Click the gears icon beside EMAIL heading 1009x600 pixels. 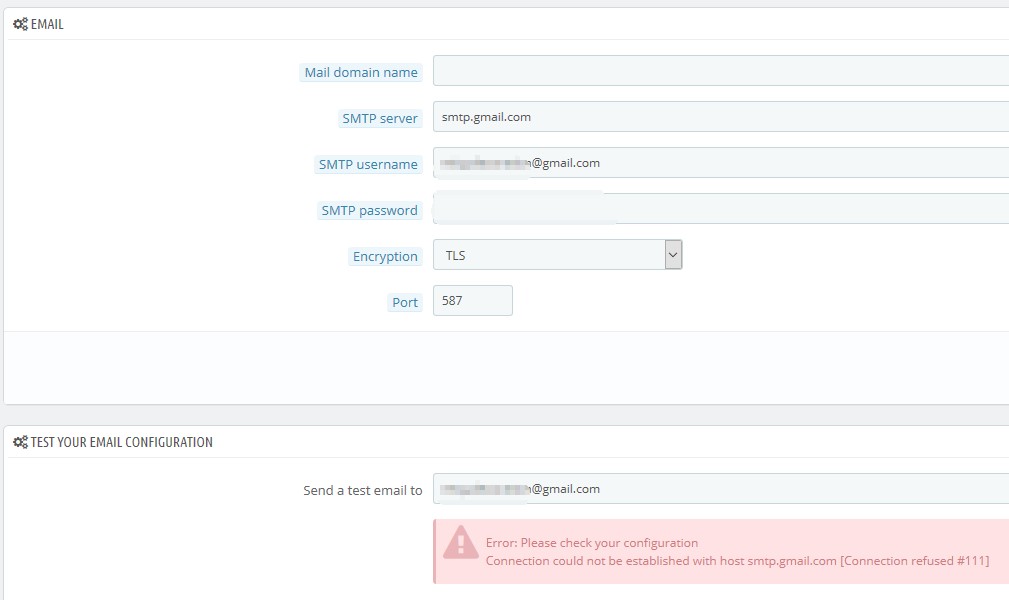point(21,24)
